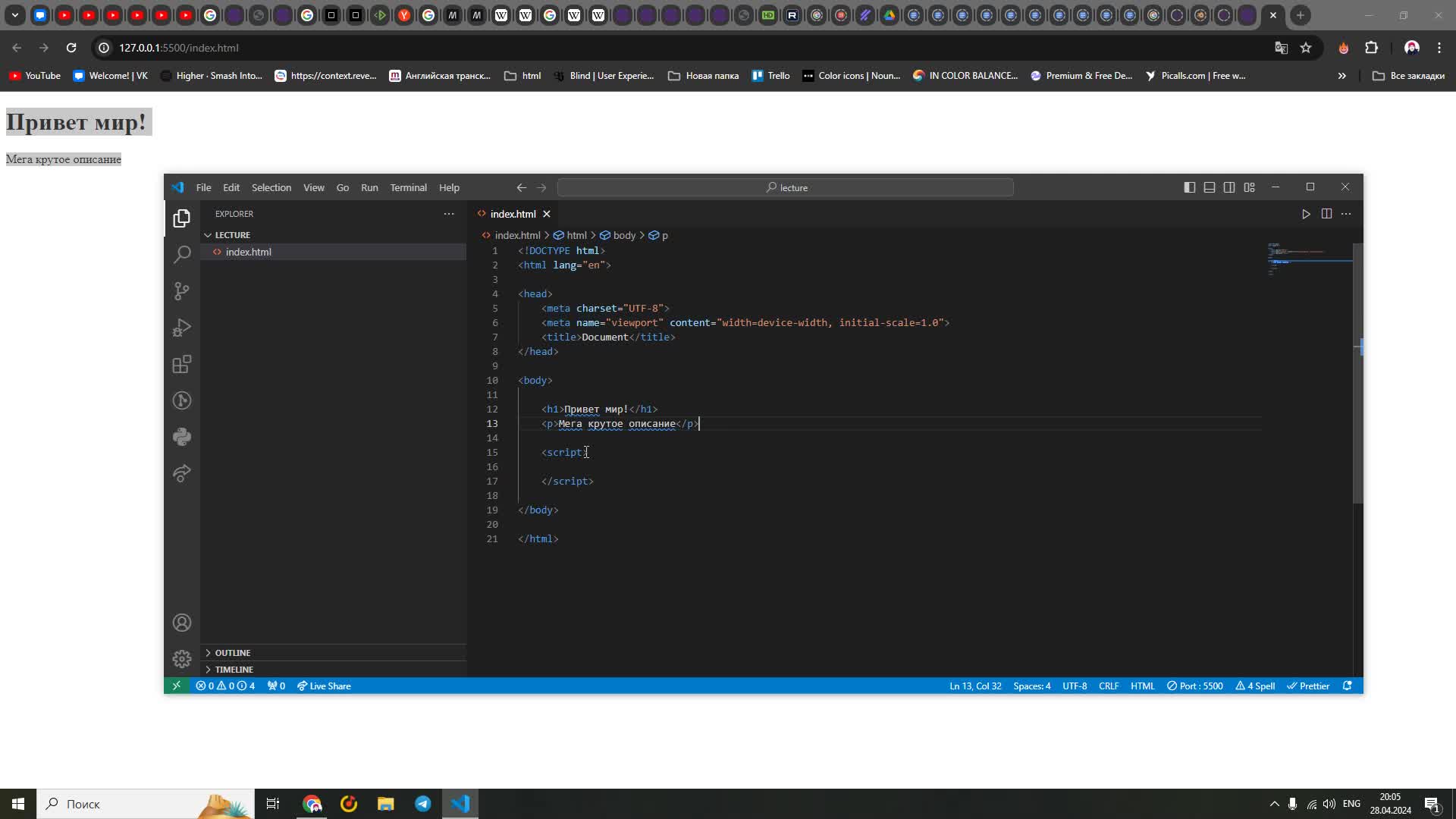Image resolution: width=1456 pixels, height=819 pixels.
Task: Open File Explorer from the taskbar
Action: point(386,804)
